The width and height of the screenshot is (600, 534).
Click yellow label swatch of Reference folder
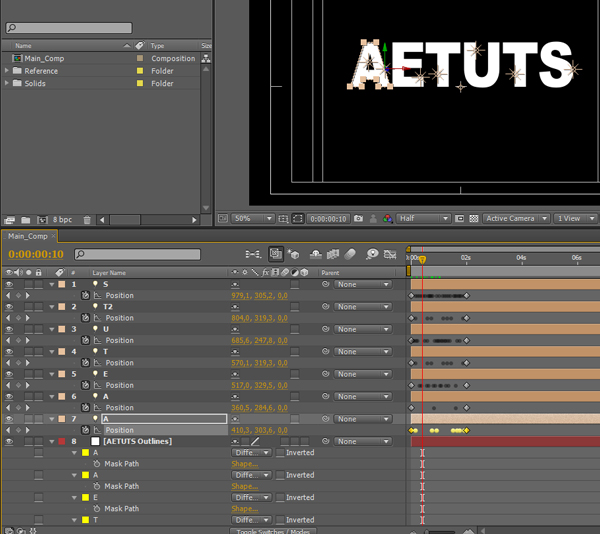(x=140, y=71)
